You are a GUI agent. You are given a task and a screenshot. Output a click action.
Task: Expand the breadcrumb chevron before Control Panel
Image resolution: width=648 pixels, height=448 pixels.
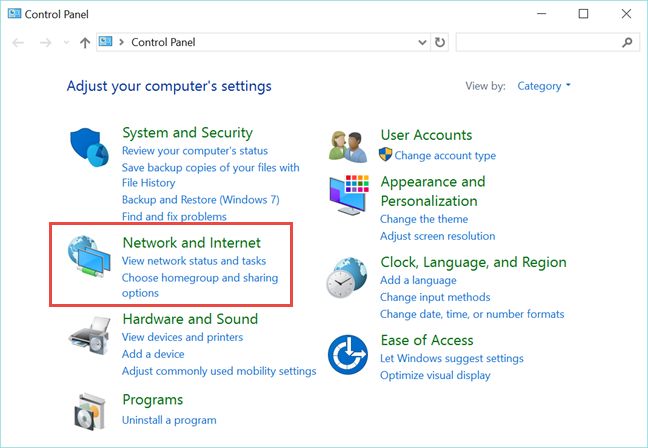[x=122, y=42]
